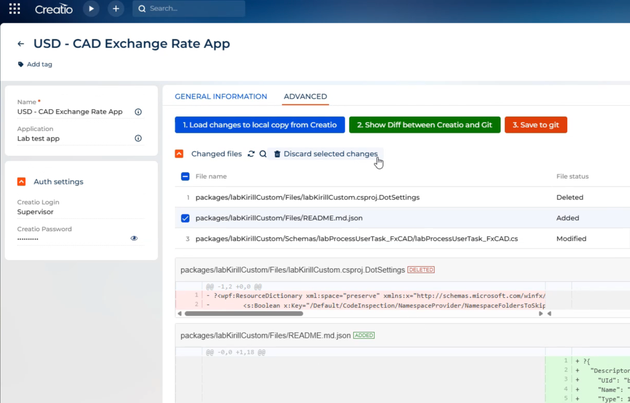Focus the global Search field
The height and width of the screenshot is (403, 630).
(189, 8)
